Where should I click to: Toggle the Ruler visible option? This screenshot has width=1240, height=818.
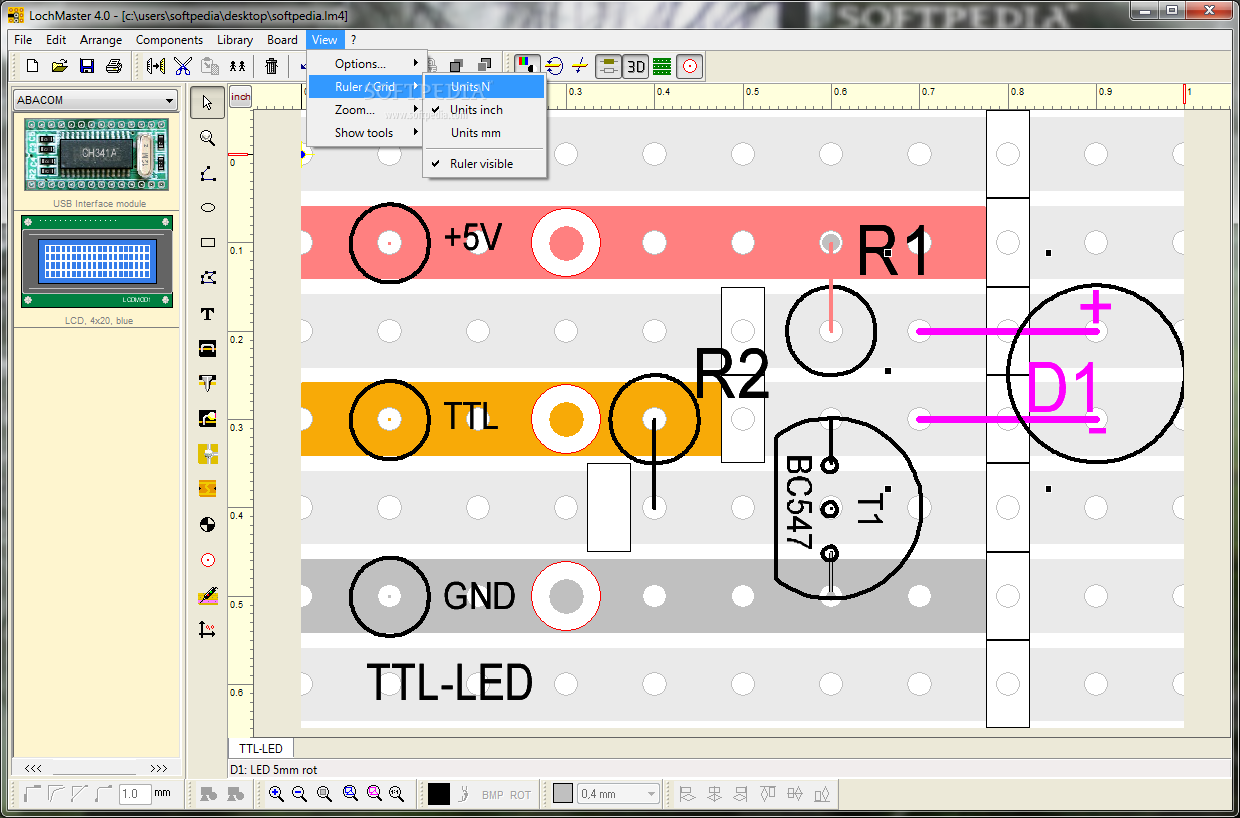tap(485, 164)
